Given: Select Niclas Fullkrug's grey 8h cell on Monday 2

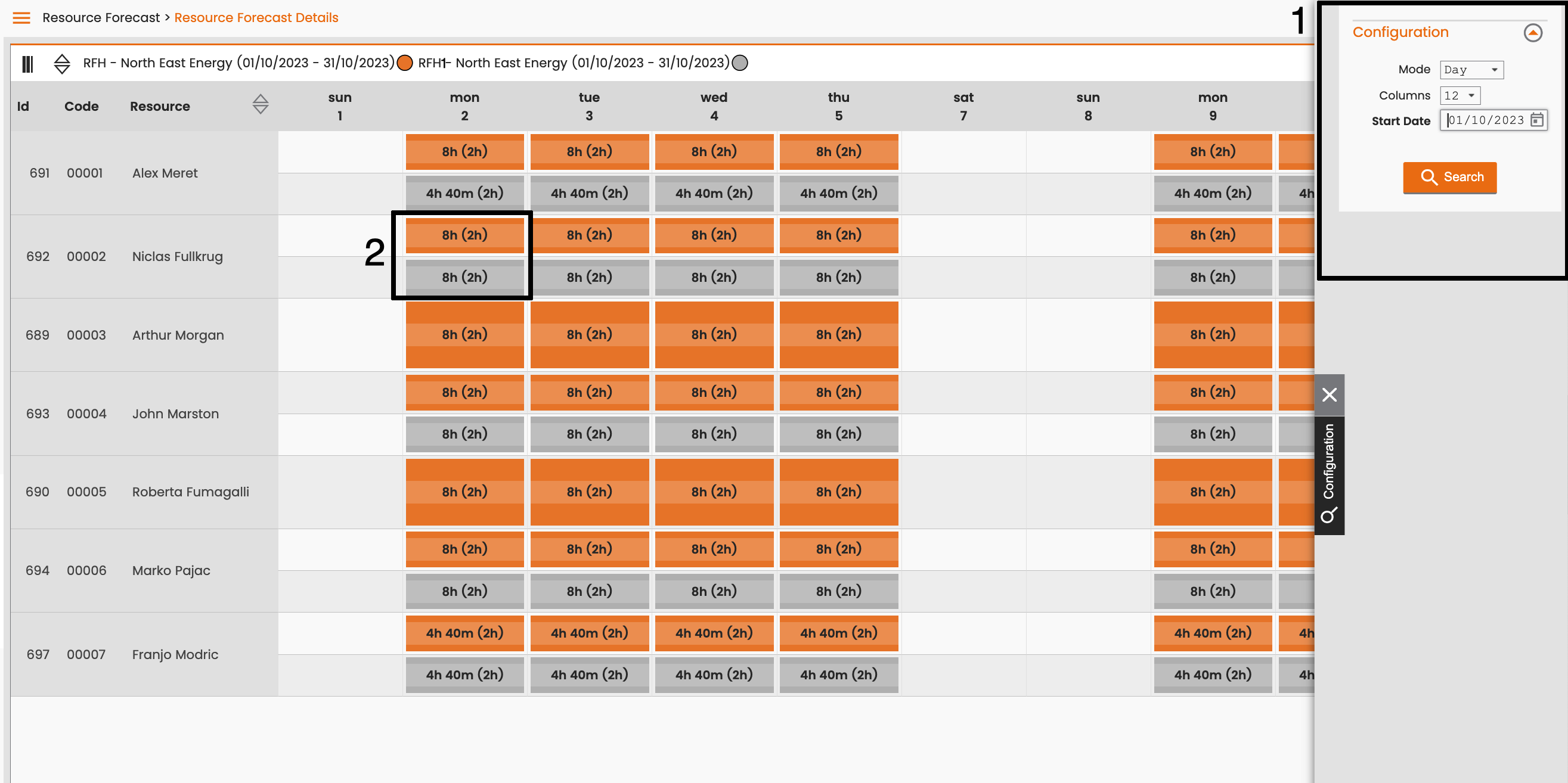Looking at the screenshot, I should (x=464, y=278).
